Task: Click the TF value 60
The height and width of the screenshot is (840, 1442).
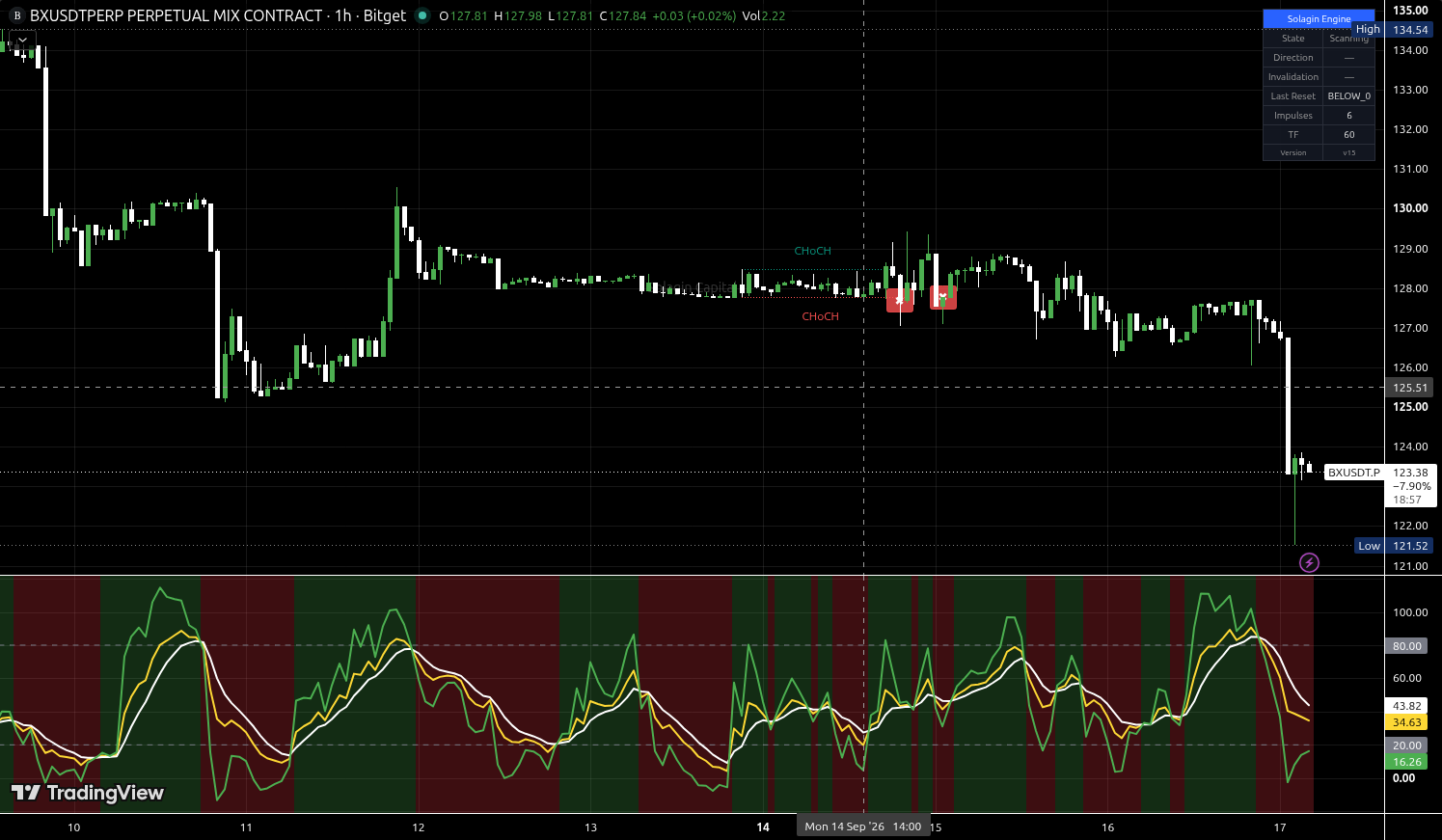Action: pyautogui.click(x=1348, y=135)
